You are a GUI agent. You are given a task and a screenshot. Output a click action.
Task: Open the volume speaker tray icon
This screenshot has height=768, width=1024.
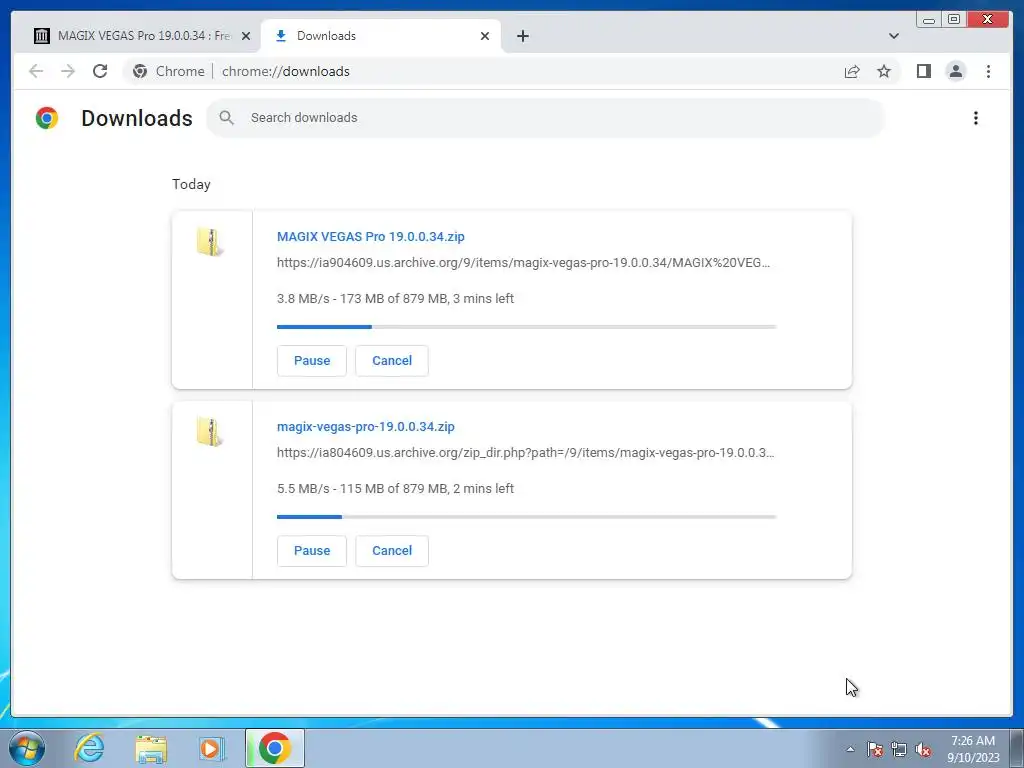(x=923, y=749)
